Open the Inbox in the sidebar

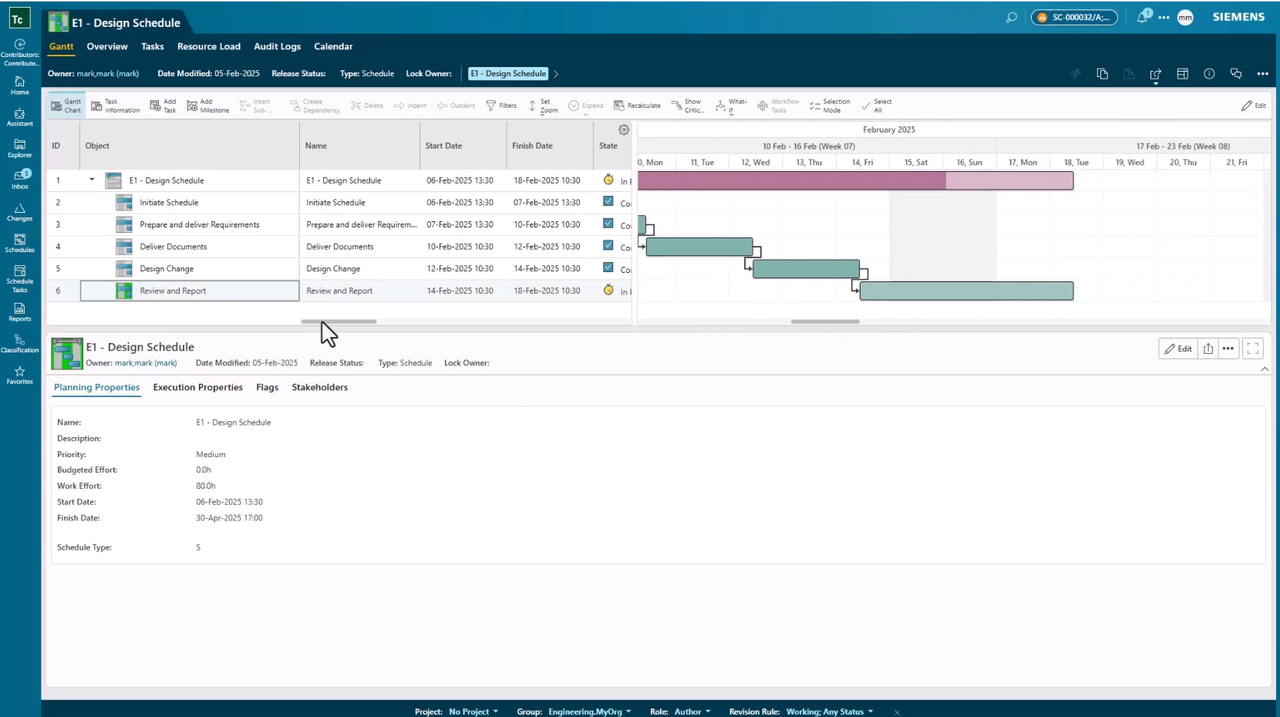[x=19, y=180]
